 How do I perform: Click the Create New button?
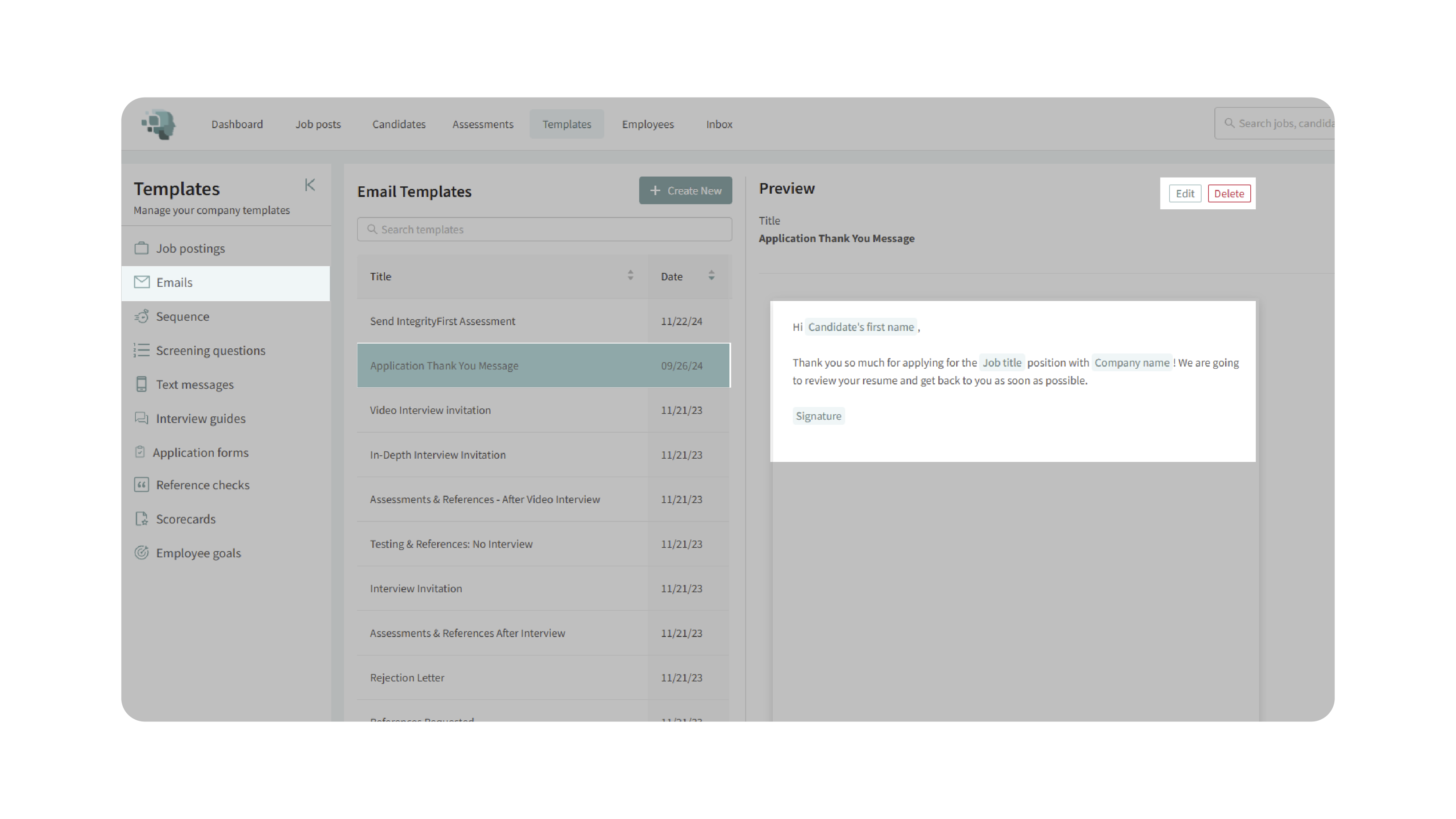pos(685,190)
